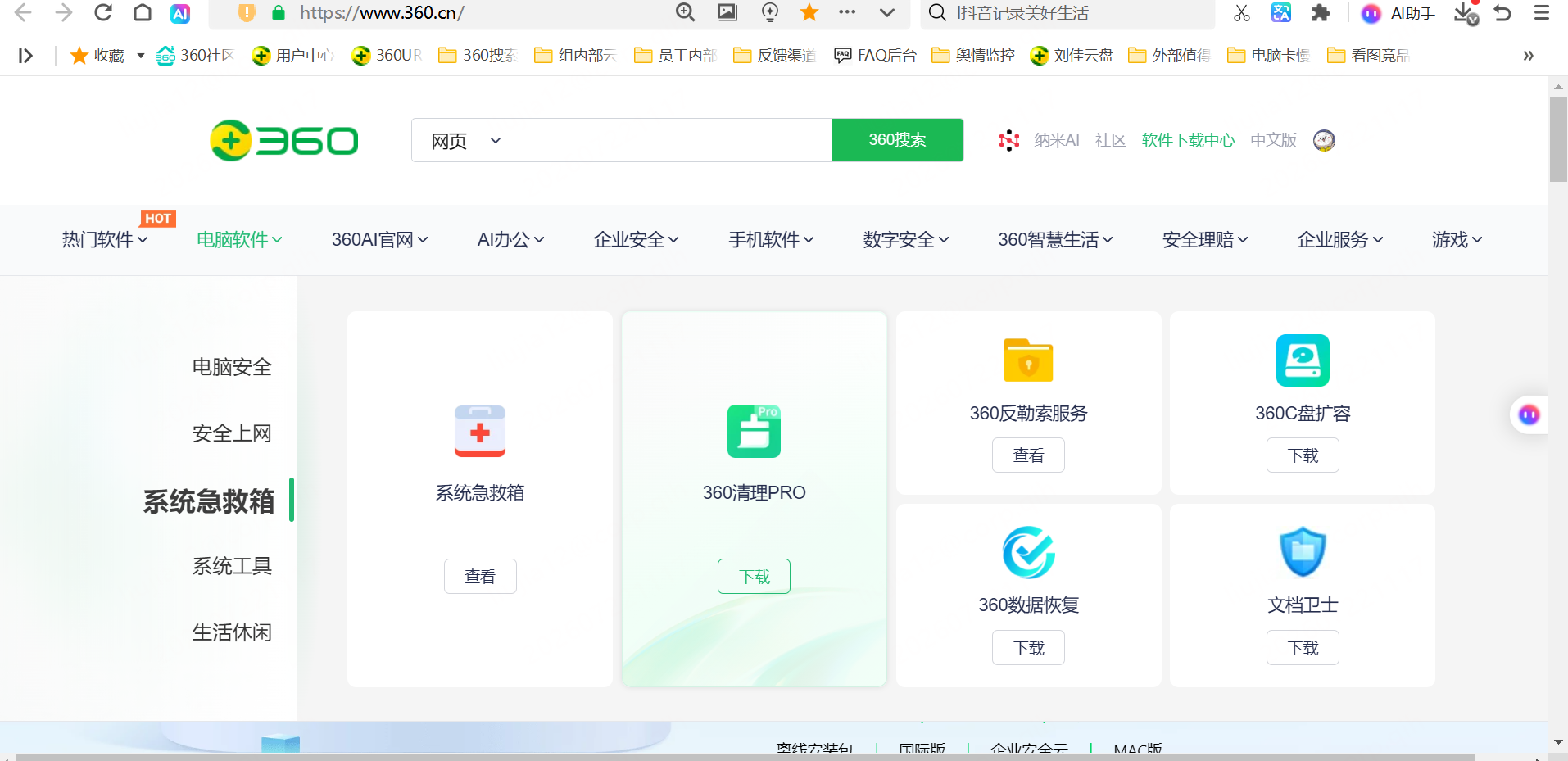Expand the 企业安全 menu
Viewport: 1568px width, 761px height.
tap(637, 239)
